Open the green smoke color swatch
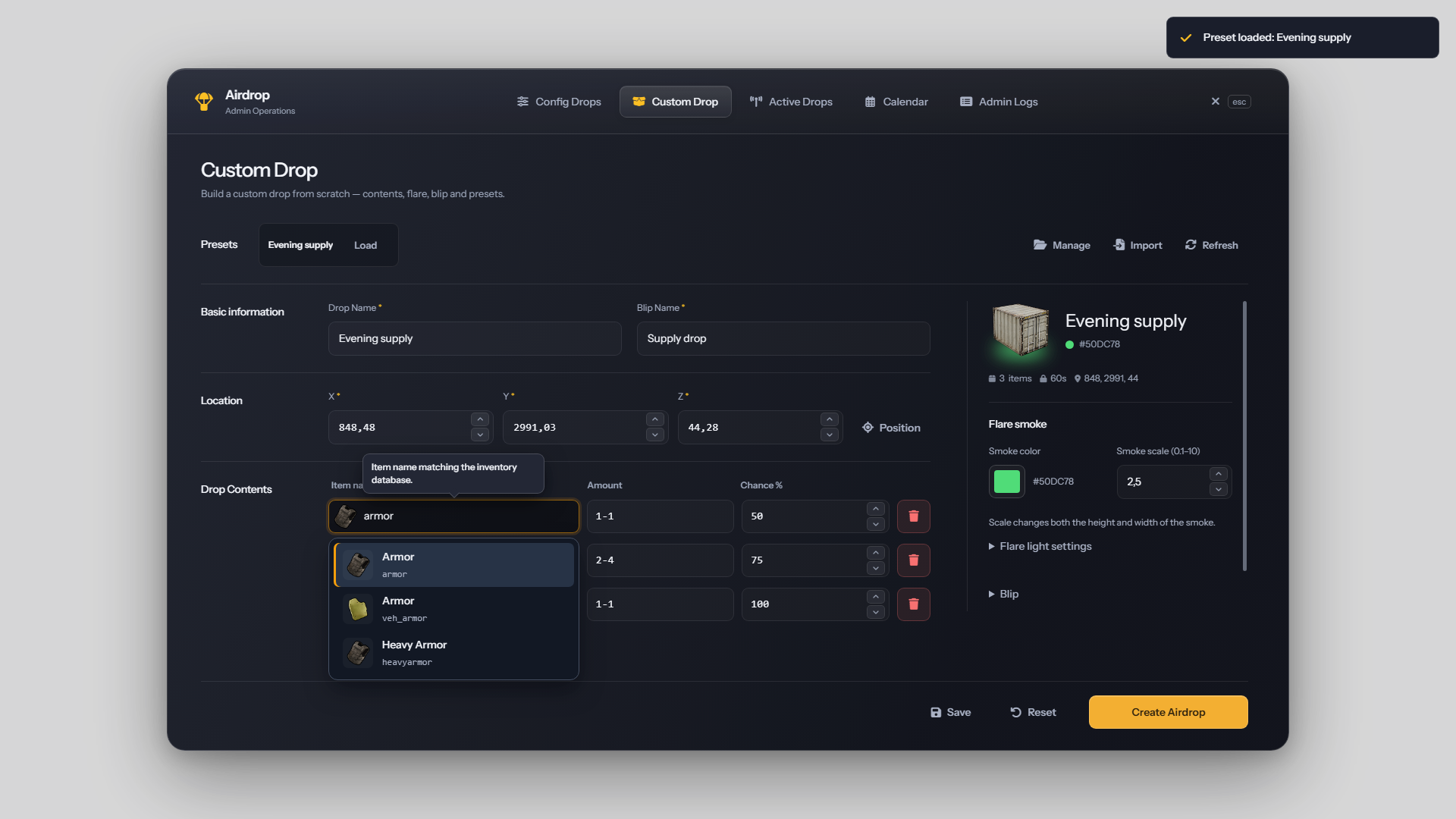The height and width of the screenshot is (819, 1456). [x=1007, y=482]
